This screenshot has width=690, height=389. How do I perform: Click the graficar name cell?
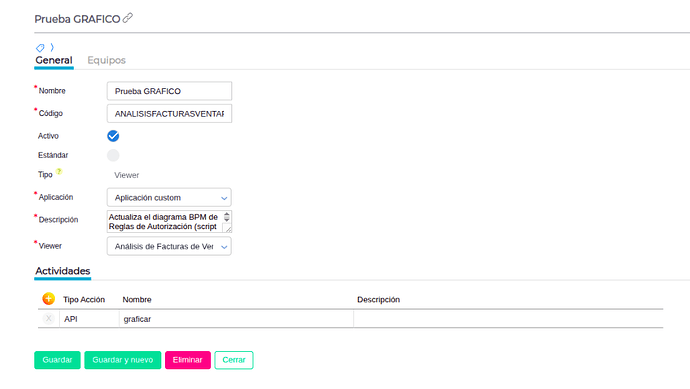point(236,319)
